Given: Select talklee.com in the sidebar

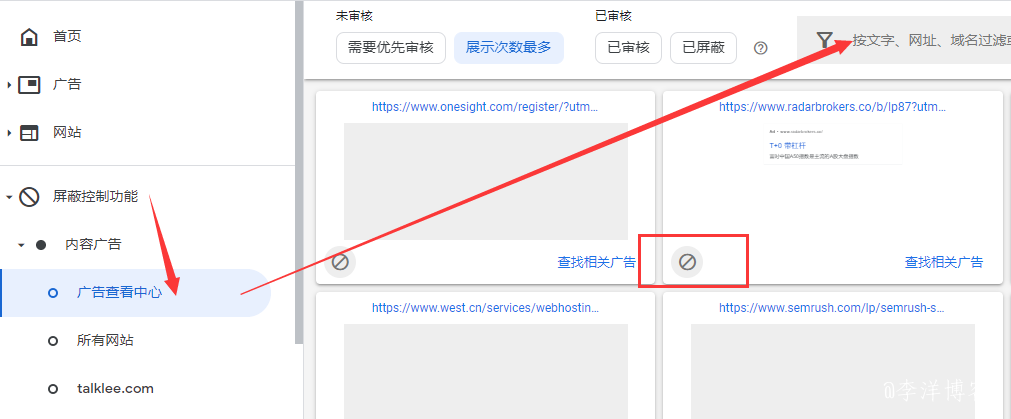Looking at the screenshot, I should point(115,389).
